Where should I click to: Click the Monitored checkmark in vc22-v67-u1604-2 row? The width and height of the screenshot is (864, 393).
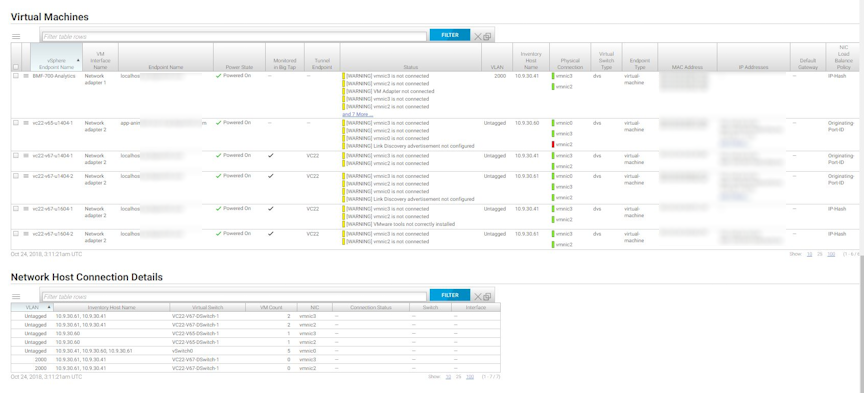click(x=270, y=233)
